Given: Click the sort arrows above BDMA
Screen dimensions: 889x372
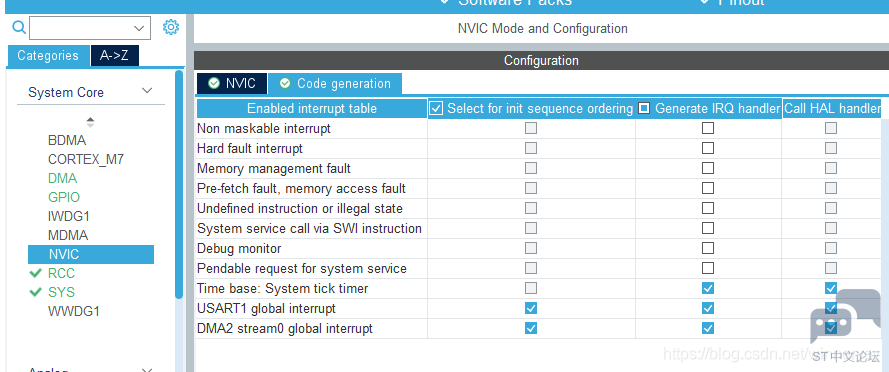Looking at the screenshot, I should (90, 122).
